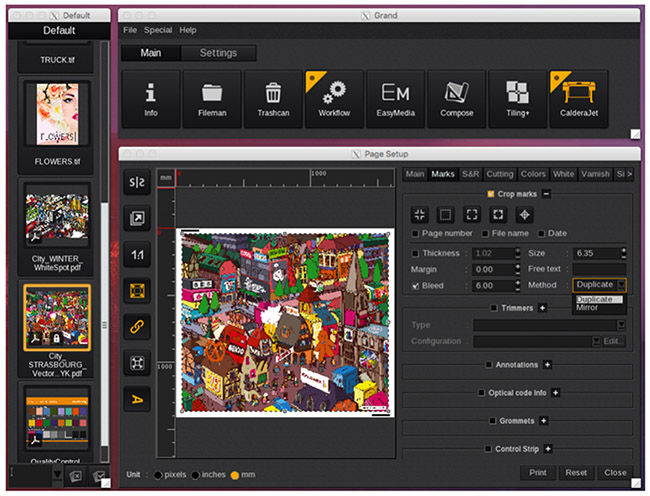Image resolution: width=650 pixels, height=496 pixels.
Task: Enable the Page number checkbox
Action: coord(416,233)
